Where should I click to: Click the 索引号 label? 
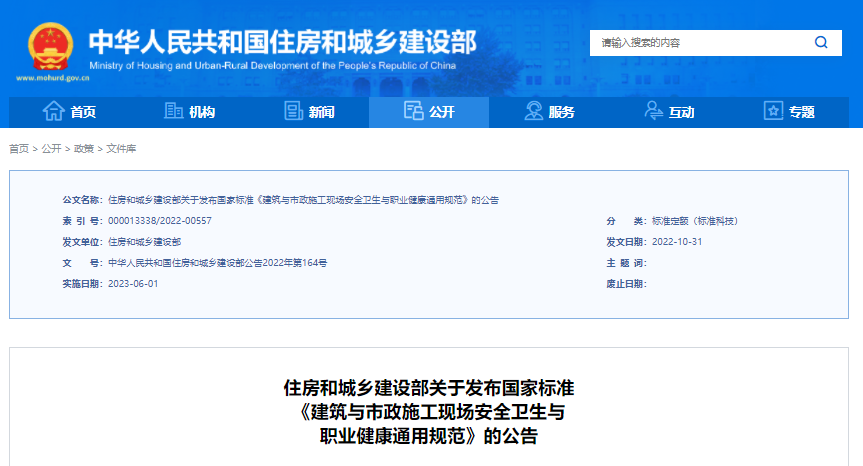83,221
